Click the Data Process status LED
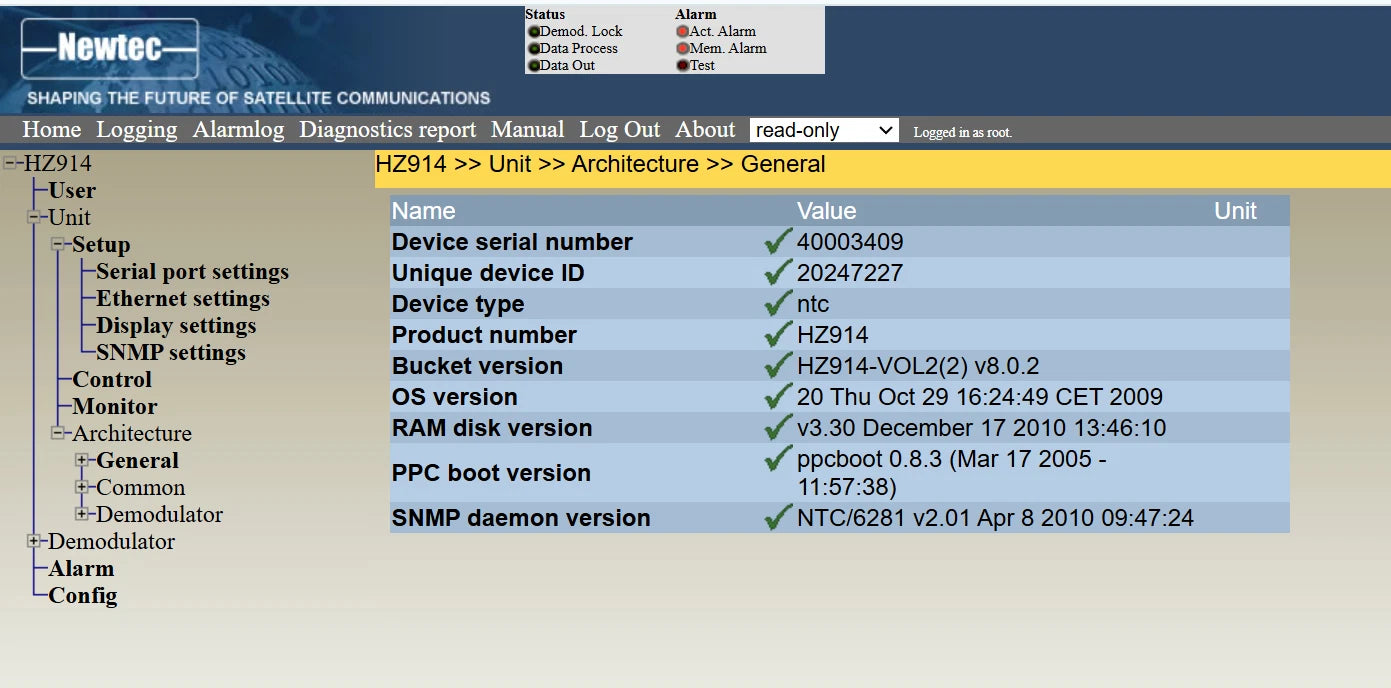Screen dimensions: 1391x688 pyautogui.click(x=534, y=49)
